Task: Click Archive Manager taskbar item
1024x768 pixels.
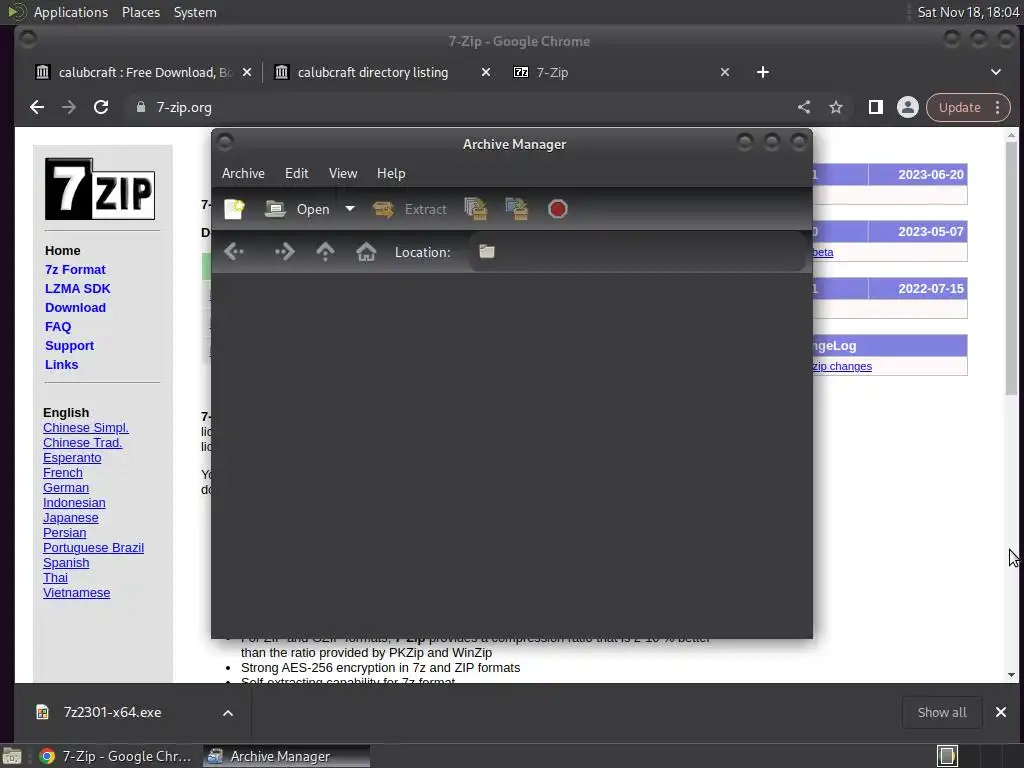Action: tap(286, 756)
